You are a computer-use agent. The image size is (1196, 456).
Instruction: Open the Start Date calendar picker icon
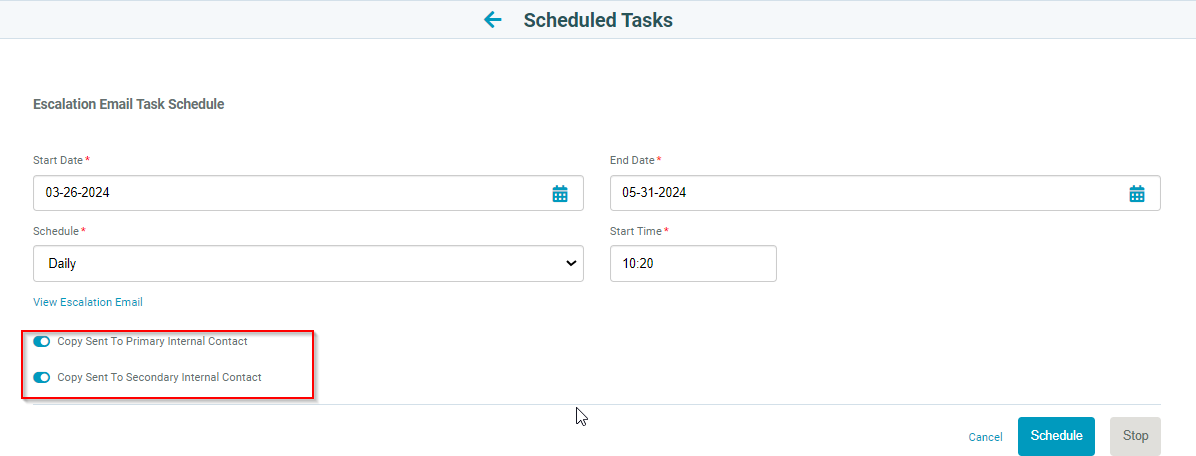(x=560, y=194)
